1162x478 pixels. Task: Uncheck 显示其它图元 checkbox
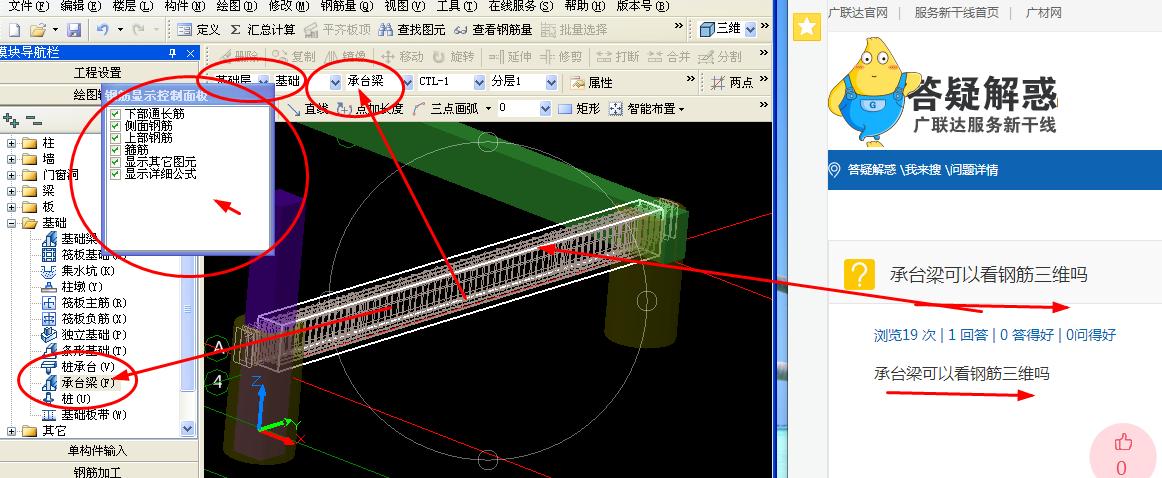pyautogui.click(x=115, y=162)
